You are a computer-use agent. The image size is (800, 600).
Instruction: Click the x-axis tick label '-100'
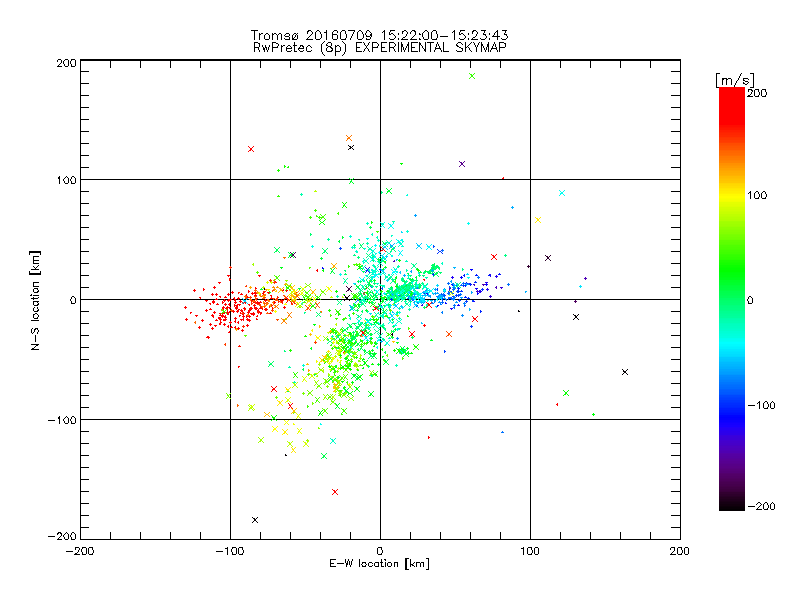[230, 551]
